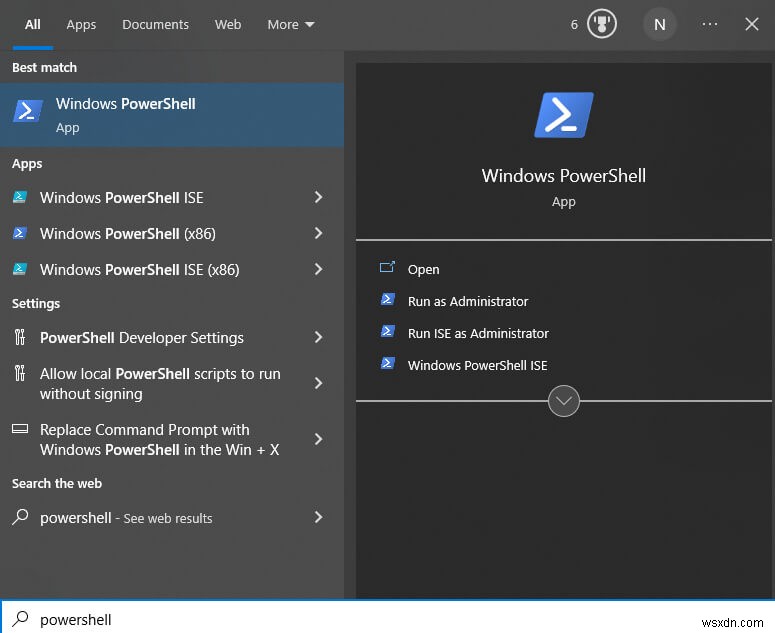
Task: Click the rewards points number 6
Action: tap(574, 24)
